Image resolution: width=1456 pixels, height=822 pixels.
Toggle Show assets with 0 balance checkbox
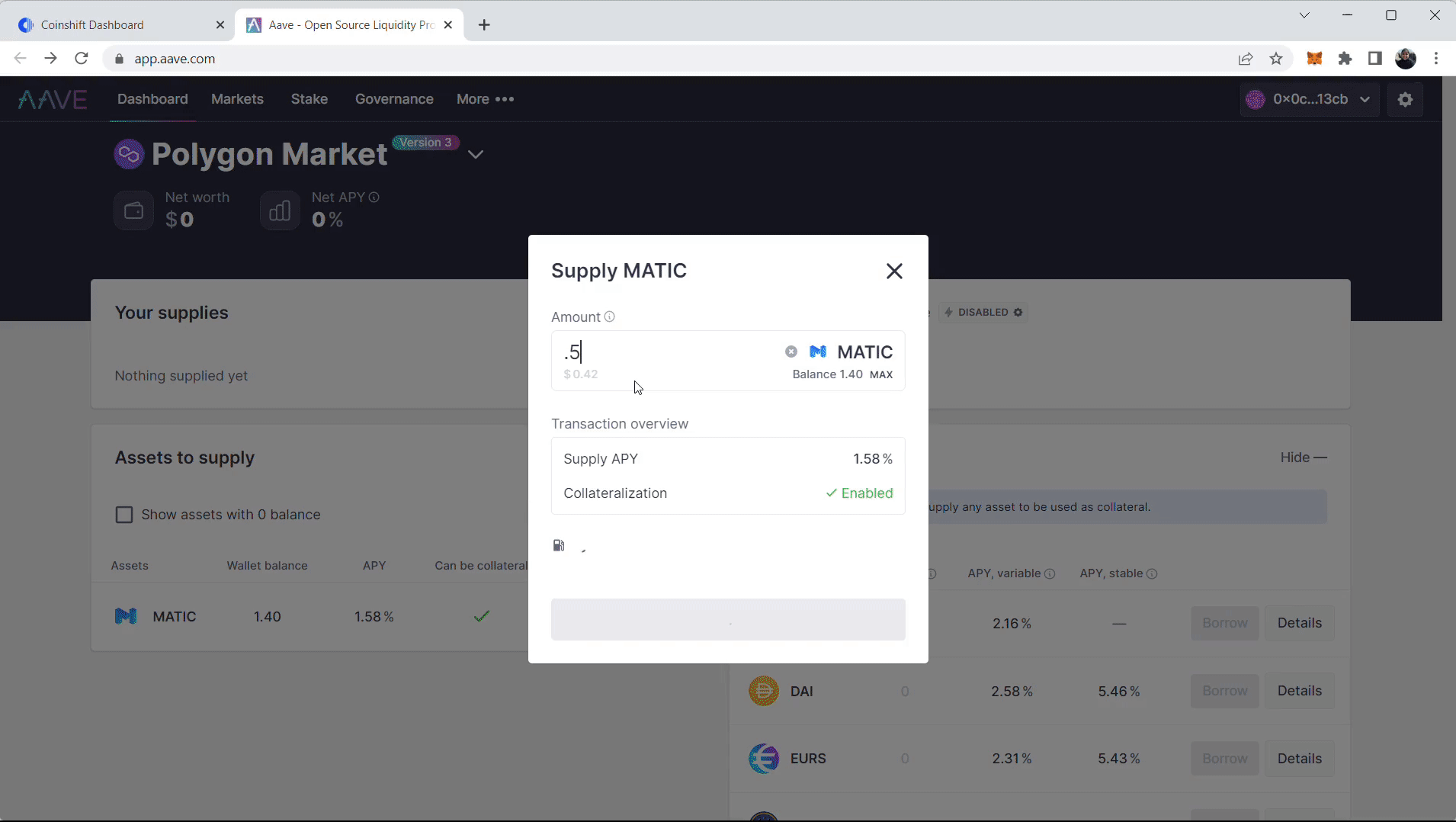(x=123, y=515)
